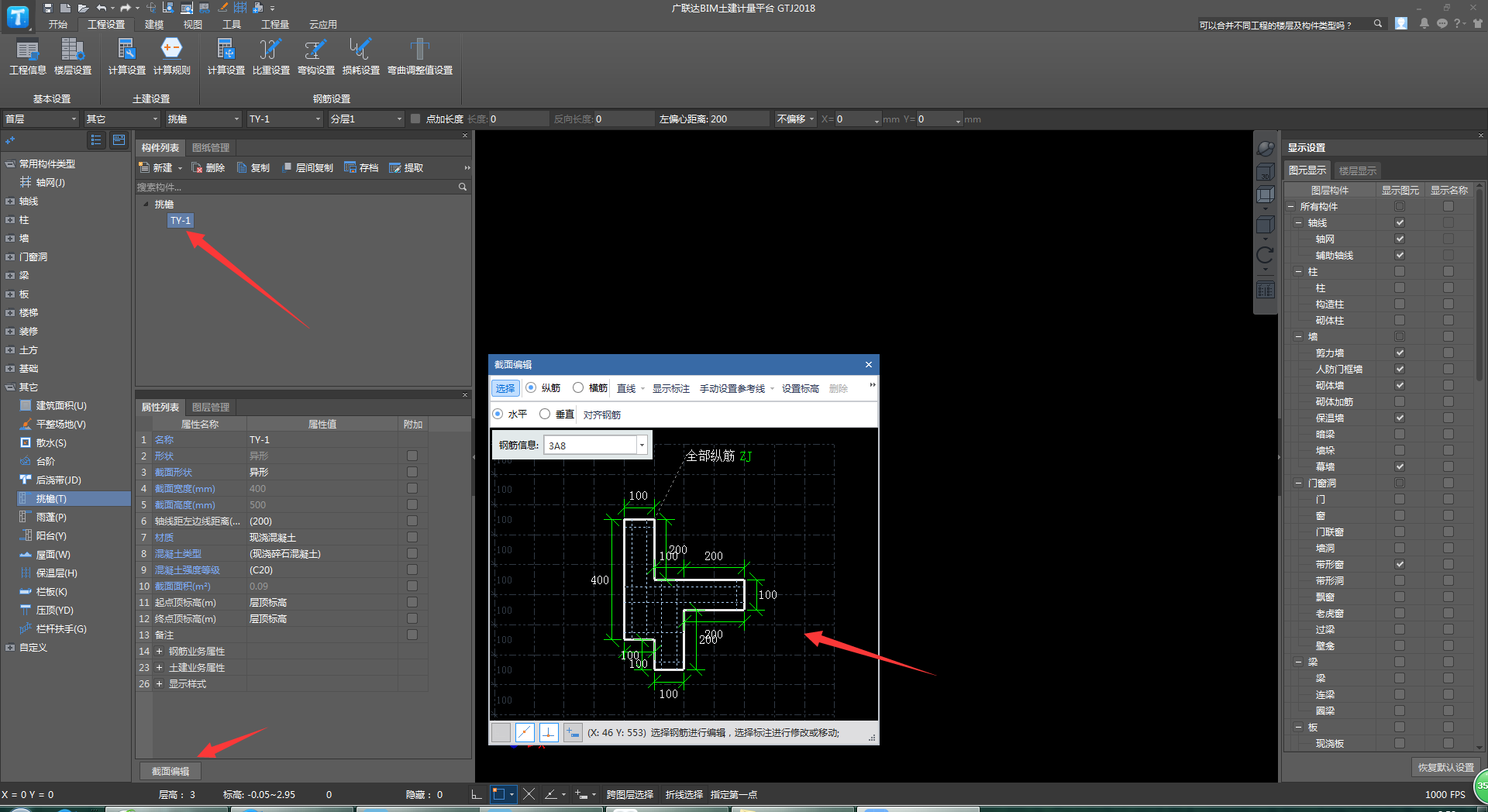Image resolution: width=1488 pixels, height=812 pixels.
Task: Click the rotate view icon in canvas toolbar
Action: (1265, 255)
